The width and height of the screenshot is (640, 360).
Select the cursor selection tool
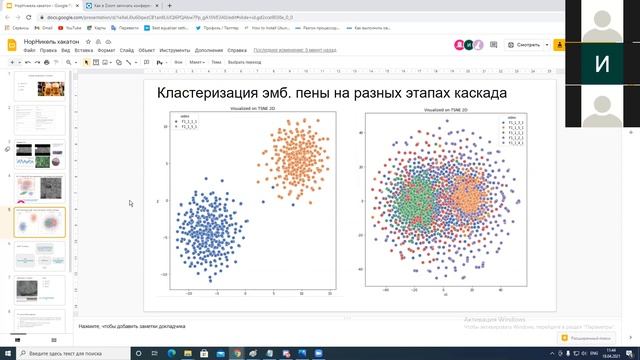click(x=86, y=62)
